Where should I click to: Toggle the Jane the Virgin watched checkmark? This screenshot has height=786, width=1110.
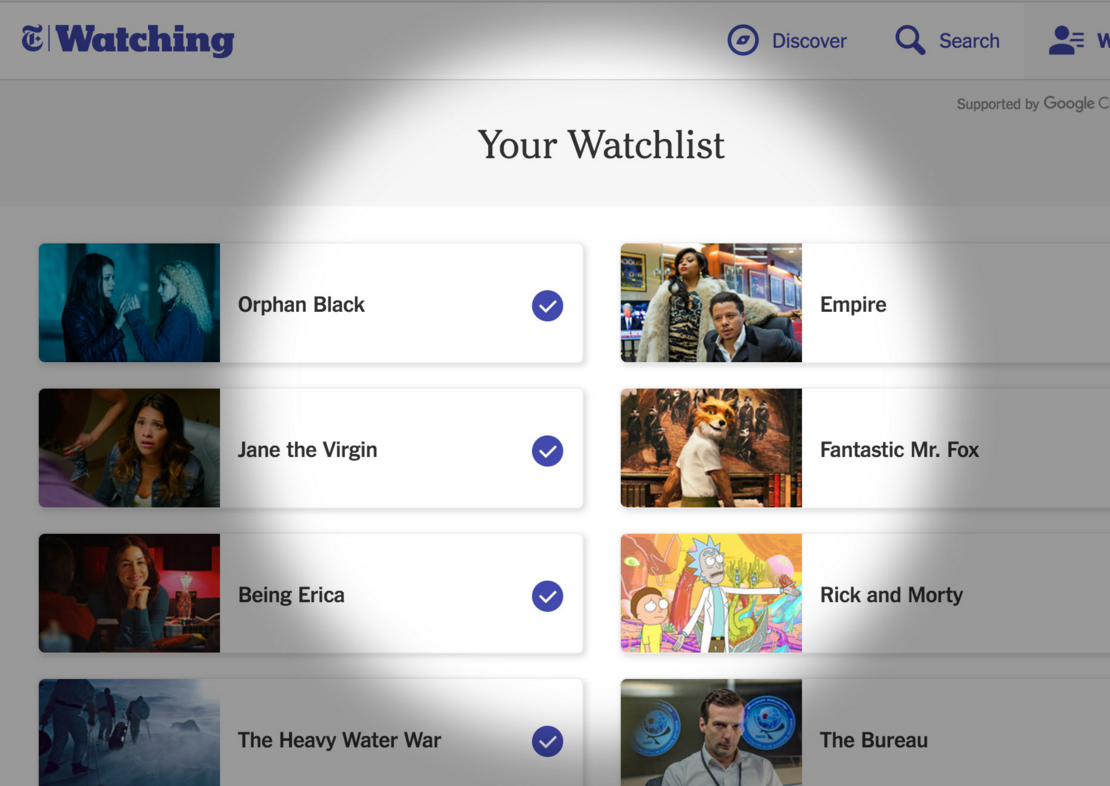[x=547, y=451]
